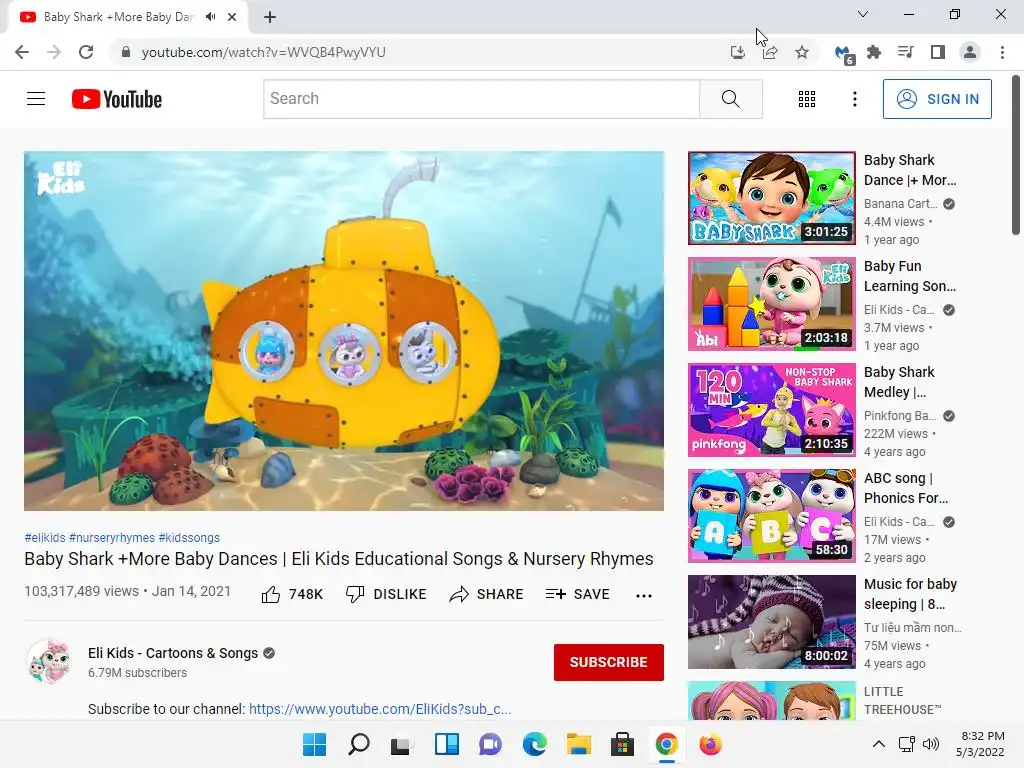1024x768 pixels.
Task: Go back with browser back arrow
Action: pyautogui.click(x=22, y=52)
